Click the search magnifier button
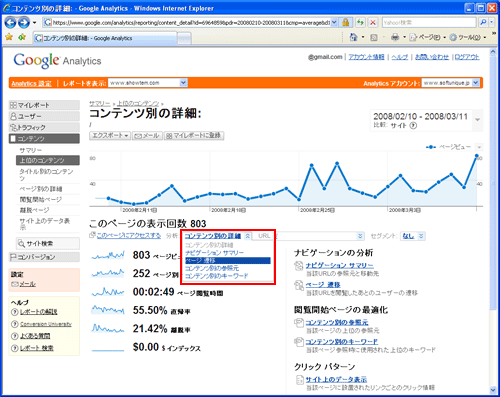Viewport: 500px width, 397px height. (x=483, y=23)
